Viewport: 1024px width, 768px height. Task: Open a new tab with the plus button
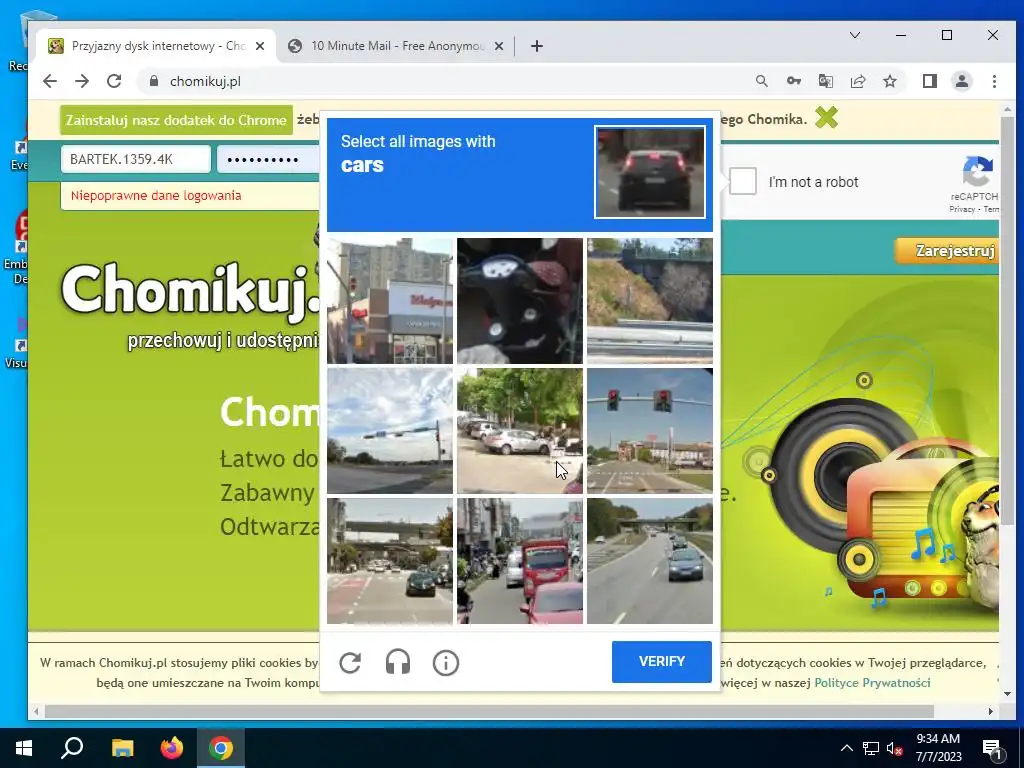(537, 46)
